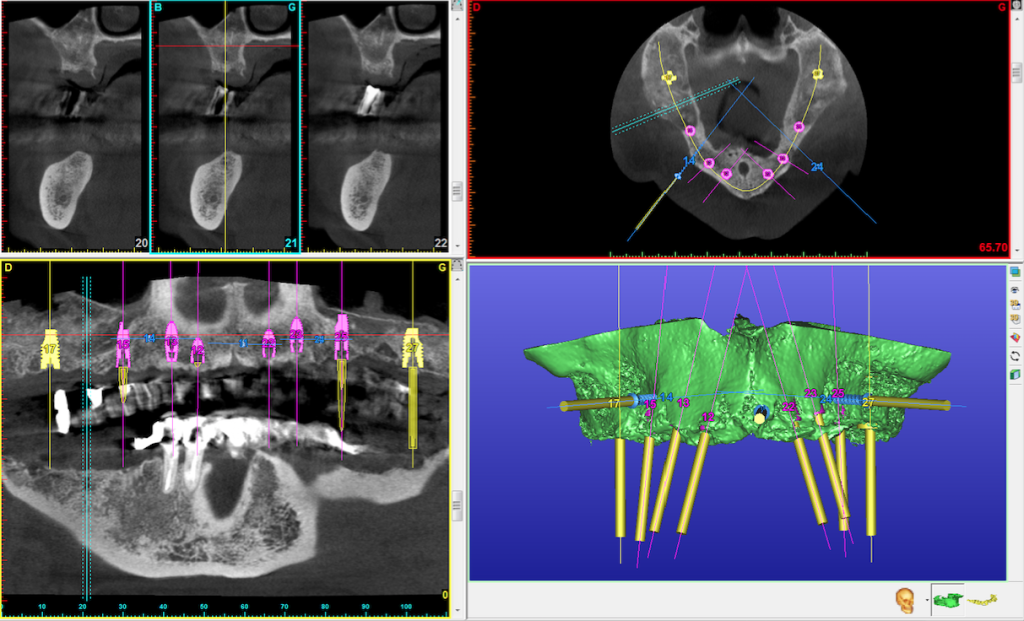The width and height of the screenshot is (1024, 621).
Task: Toggle the green jaw model thumbnail
Action: [946, 601]
